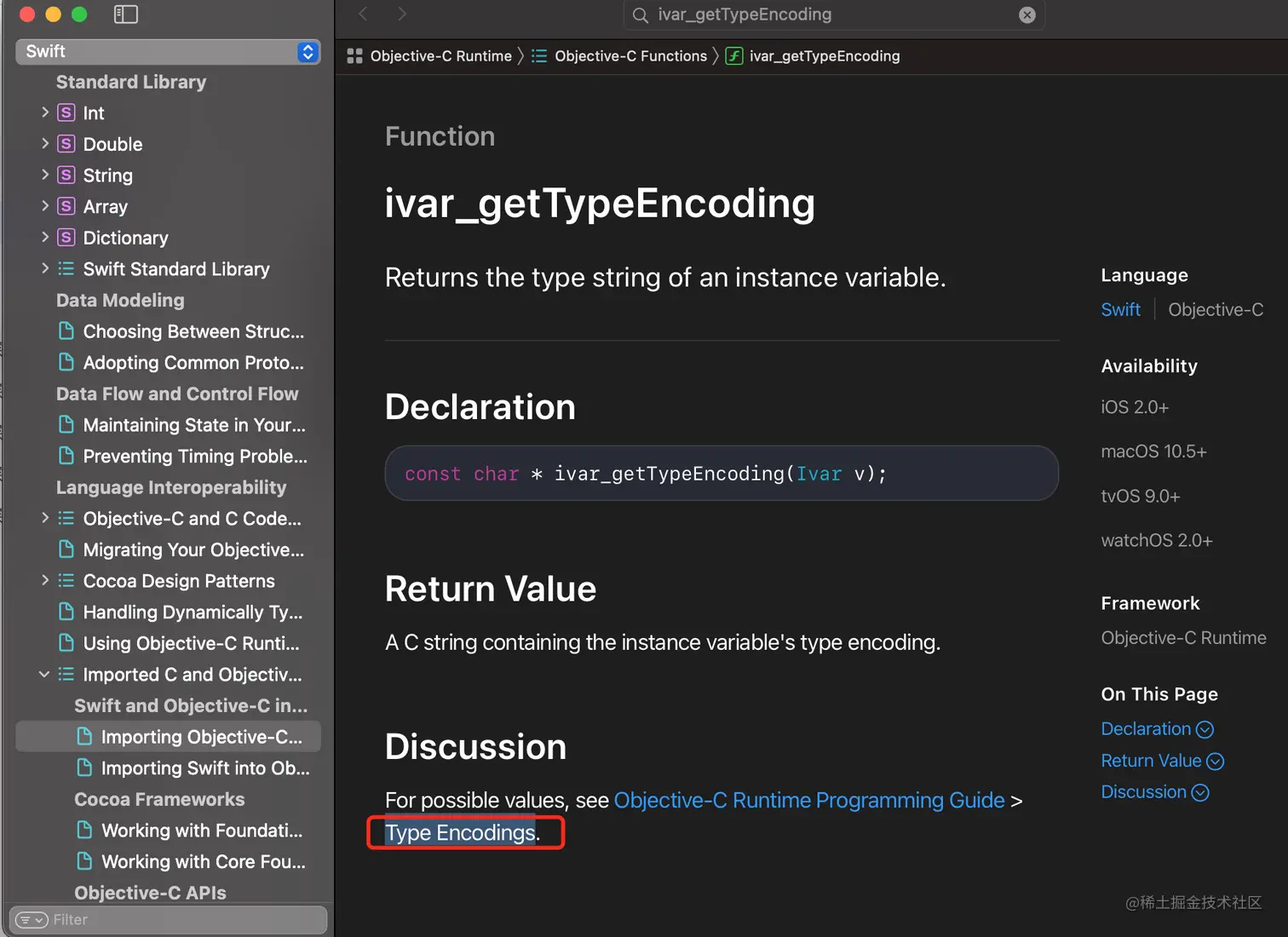Jump to Return Value section link
The image size is (1288, 937).
pos(1151,761)
